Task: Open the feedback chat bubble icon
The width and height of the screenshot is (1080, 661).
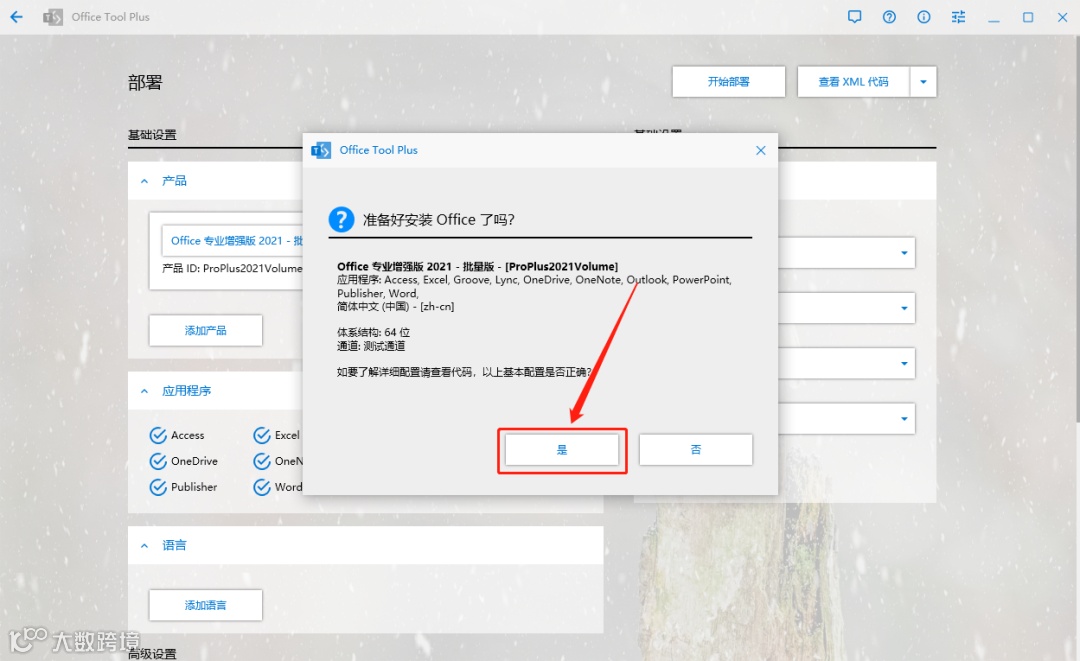Action: pos(854,17)
